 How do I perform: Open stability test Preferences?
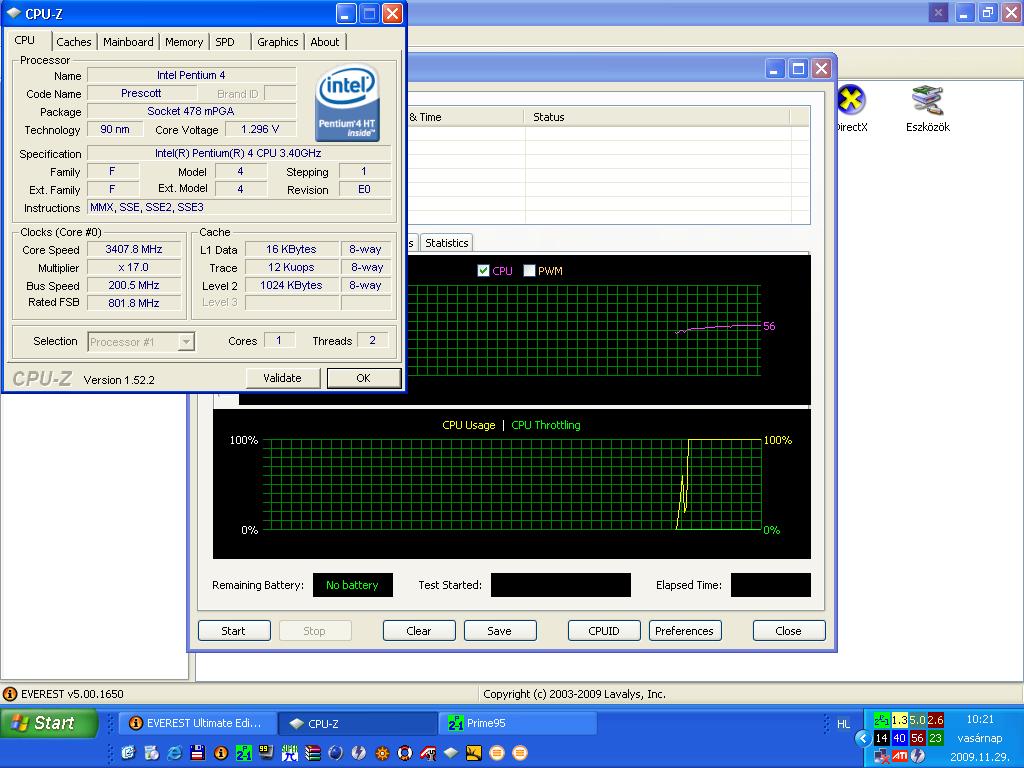click(x=684, y=631)
